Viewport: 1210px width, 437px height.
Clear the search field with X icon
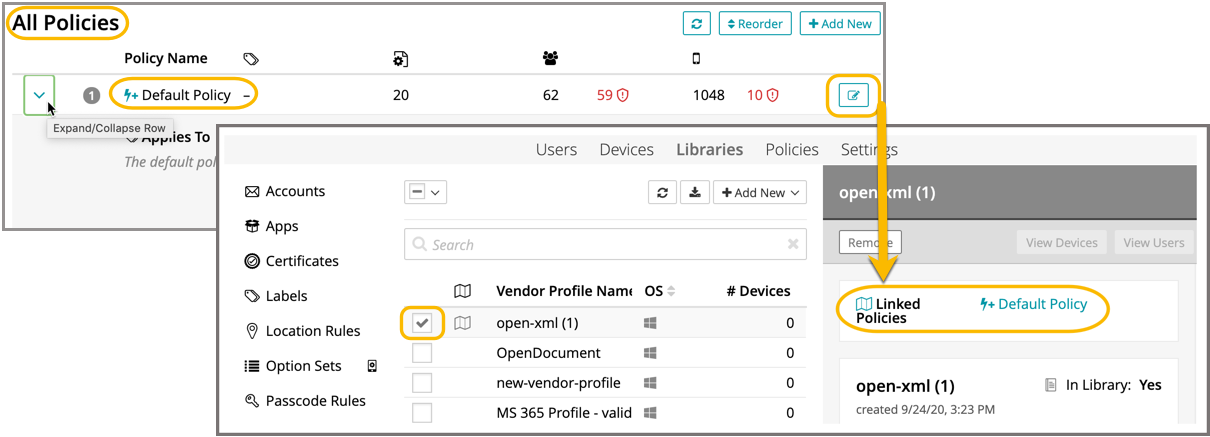coord(793,244)
